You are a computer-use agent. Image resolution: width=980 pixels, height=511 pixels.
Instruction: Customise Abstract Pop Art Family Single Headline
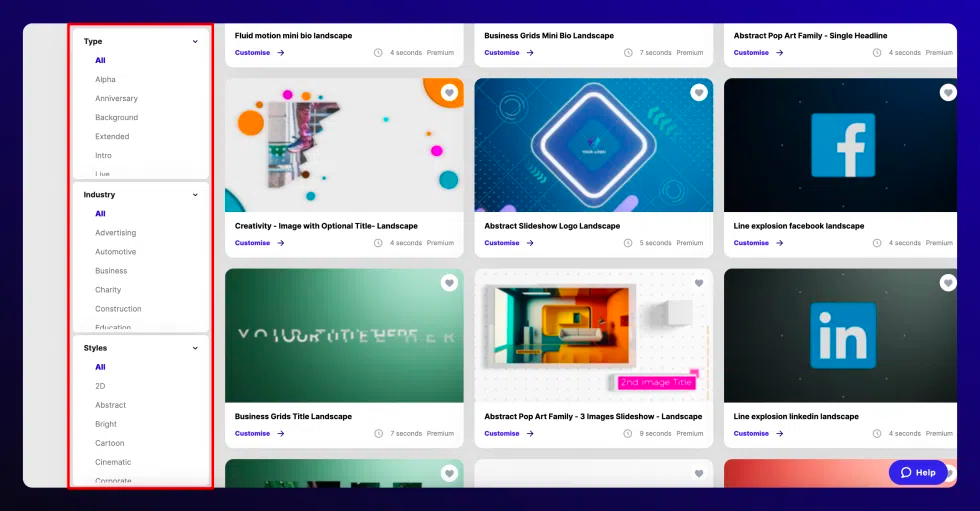click(x=751, y=52)
